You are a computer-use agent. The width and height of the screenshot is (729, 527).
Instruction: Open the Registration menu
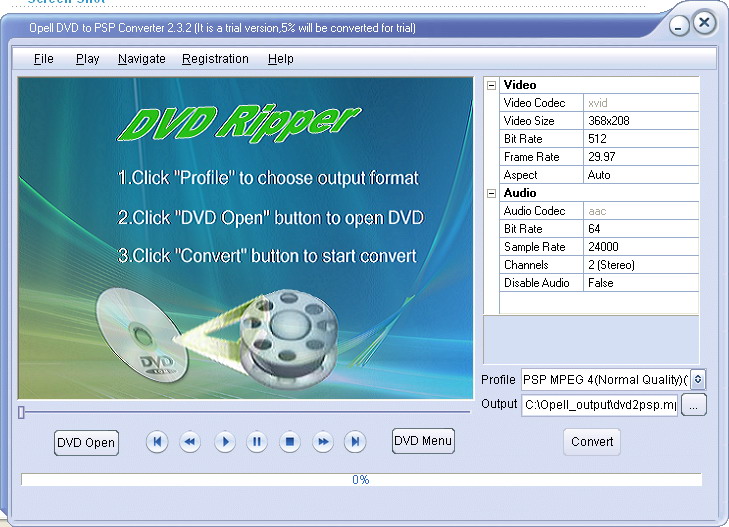click(215, 59)
